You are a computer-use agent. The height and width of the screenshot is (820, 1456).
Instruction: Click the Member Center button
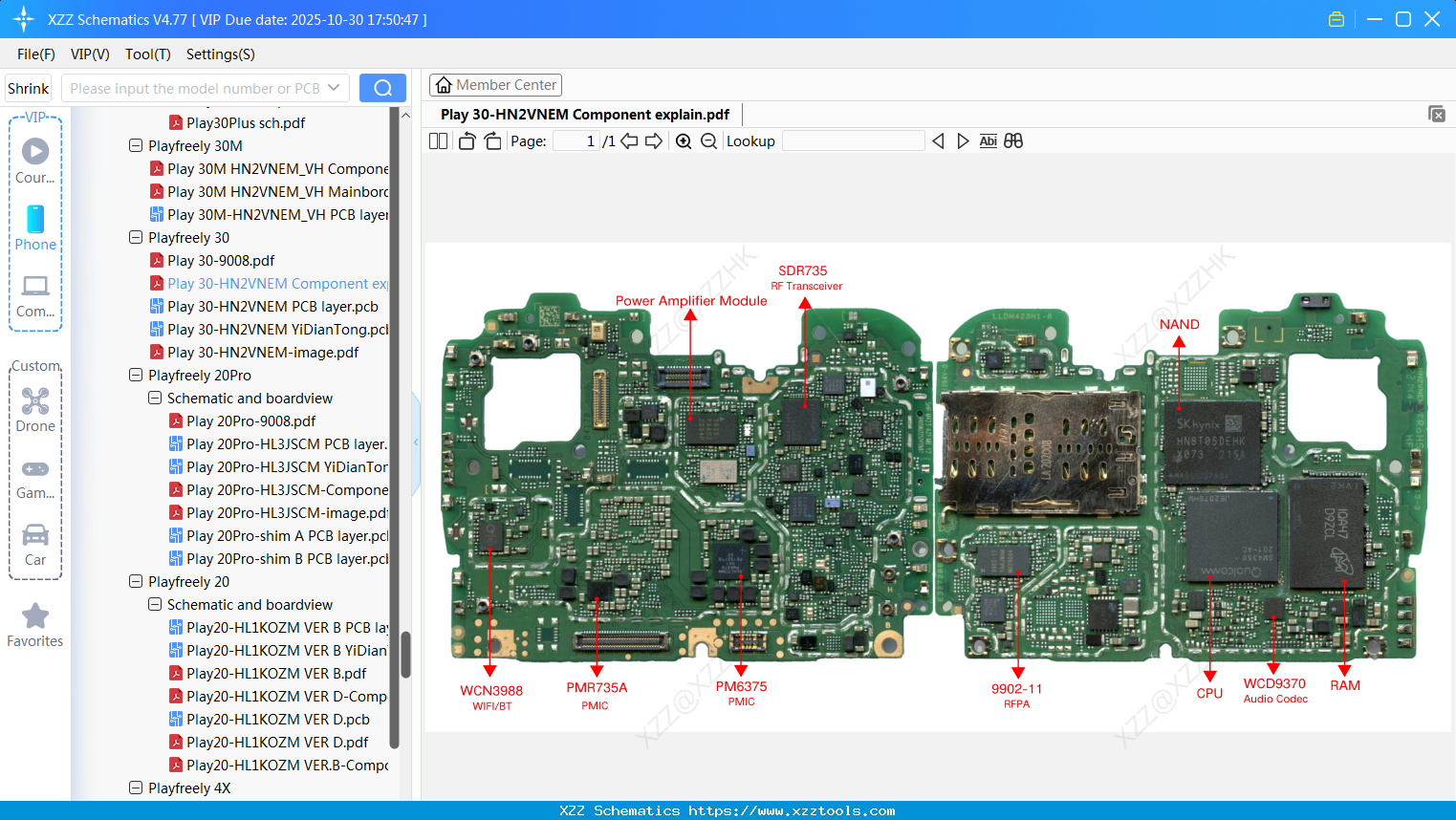495,85
